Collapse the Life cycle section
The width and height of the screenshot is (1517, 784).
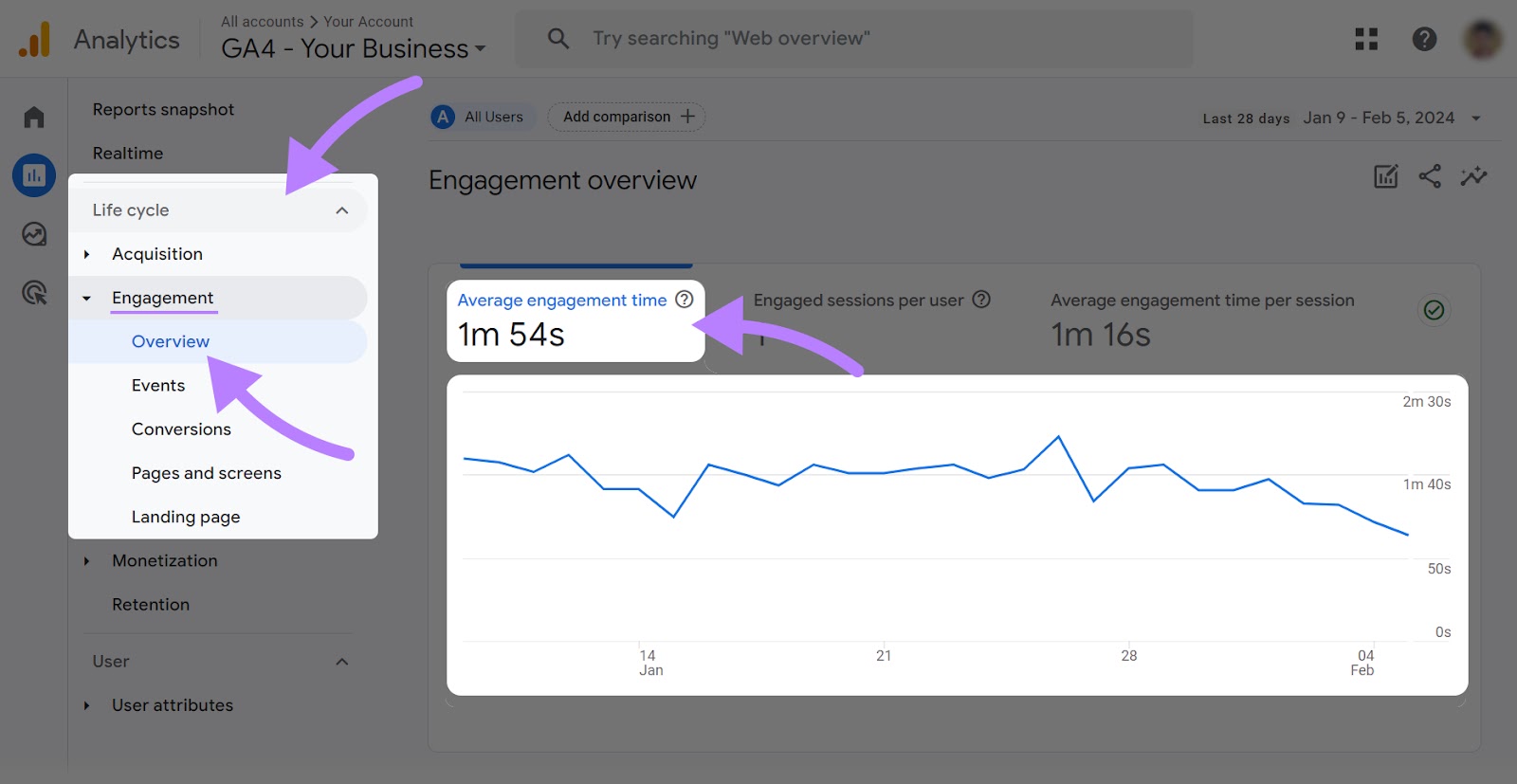point(342,210)
